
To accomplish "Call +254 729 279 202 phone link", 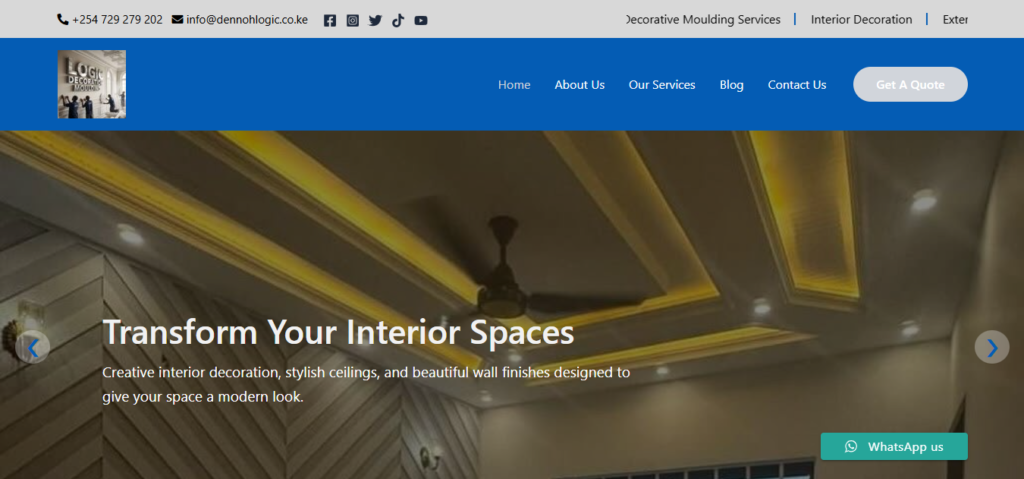I will pyautogui.click(x=118, y=20).
